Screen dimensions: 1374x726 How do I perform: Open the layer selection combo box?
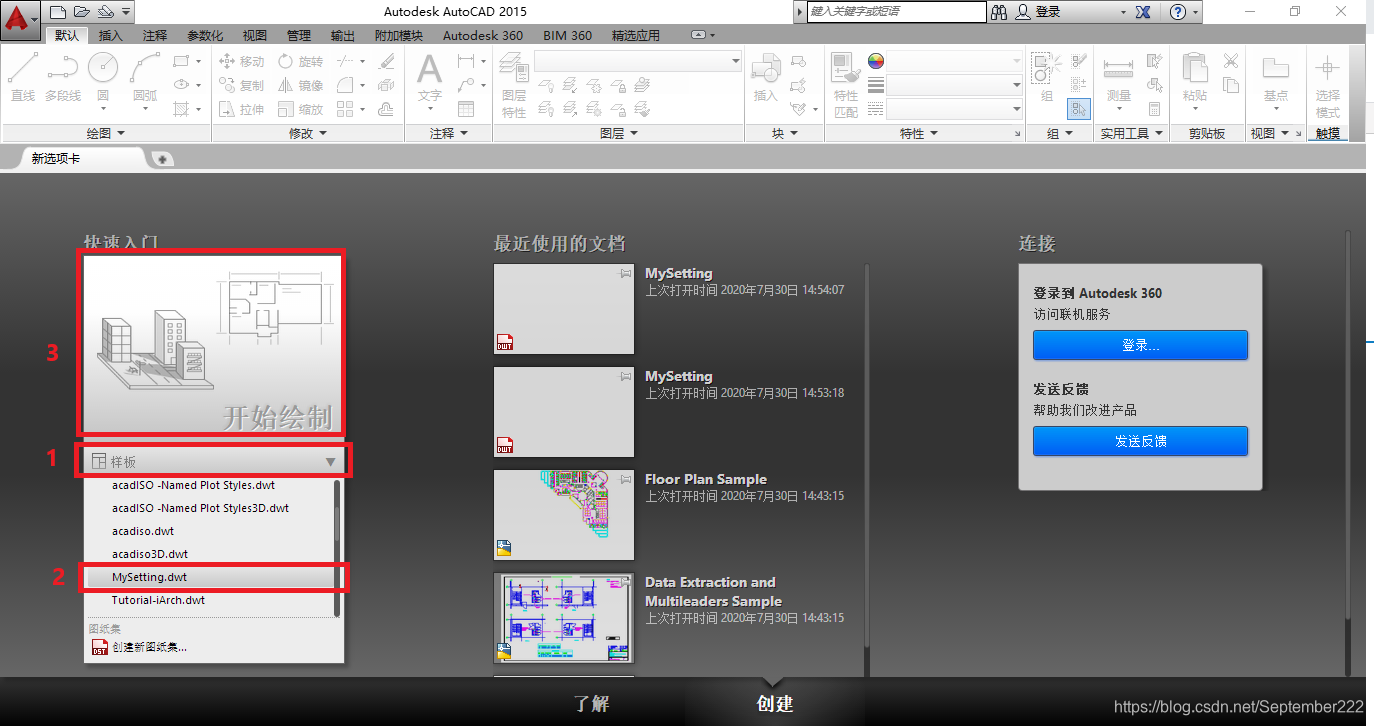click(x=637, y=62)
